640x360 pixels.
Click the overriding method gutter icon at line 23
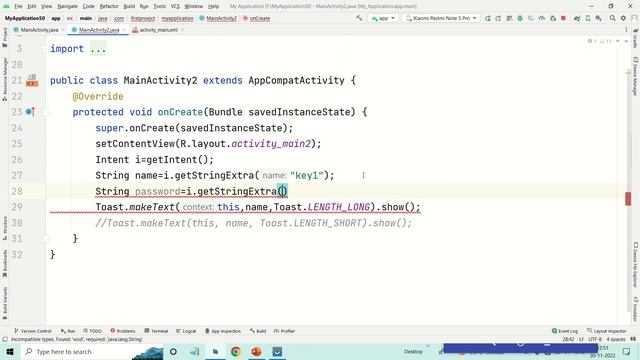tap(30, 112)
